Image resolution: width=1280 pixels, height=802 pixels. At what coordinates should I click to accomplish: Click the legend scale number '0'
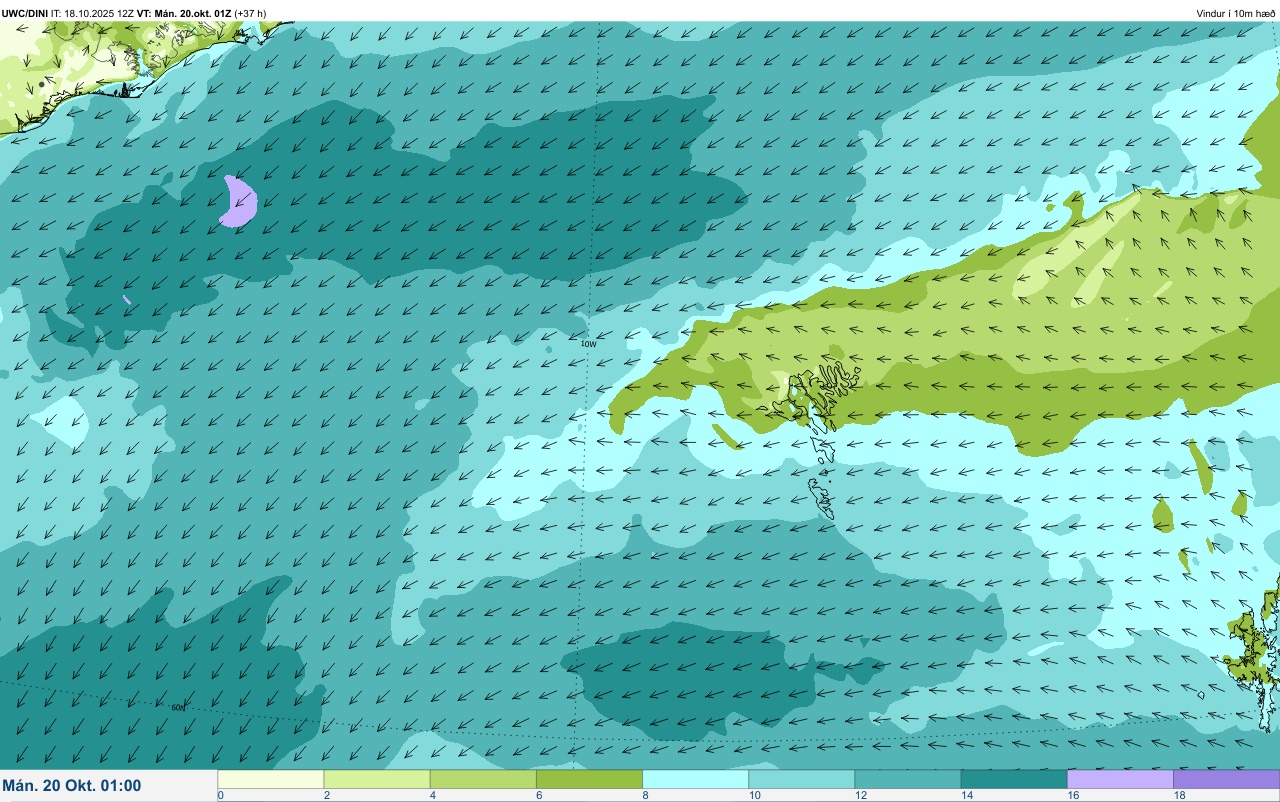[220, 795]
